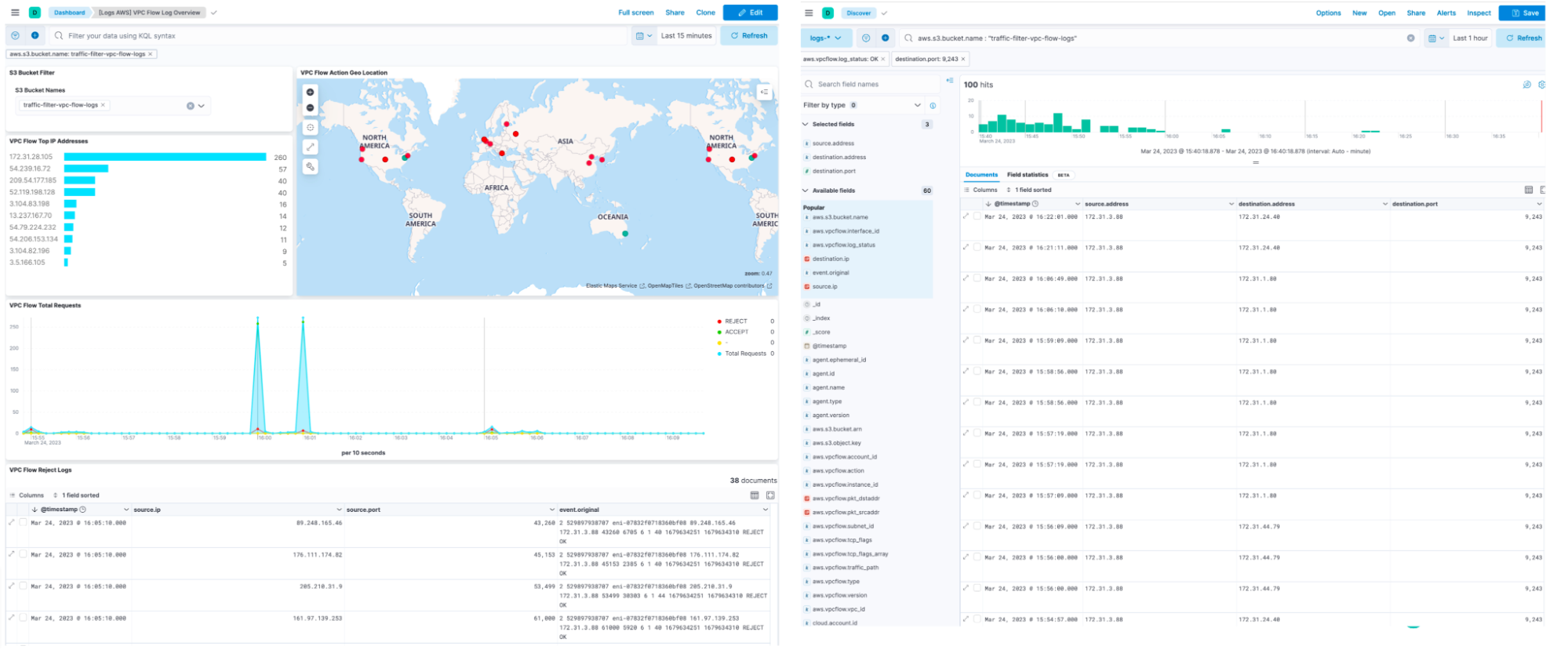This screenshot has height=664, width=1568.
Task: Click the Edit button in Dashboard
Action: [x=750, y=13]
